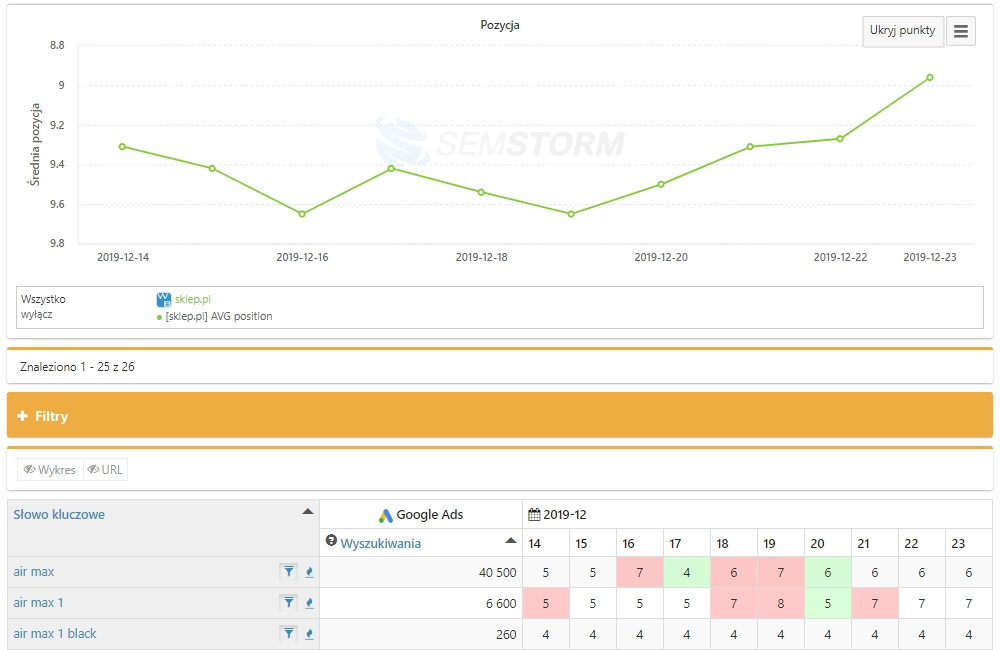Click the 2019-12 calendar header
The image size is (1000, 650).
[x=558, y=515]
